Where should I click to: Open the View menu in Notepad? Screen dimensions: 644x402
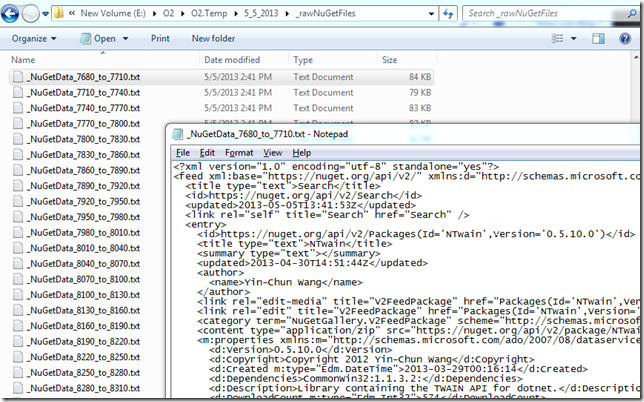pyautogui.click(x=272, y=152)
